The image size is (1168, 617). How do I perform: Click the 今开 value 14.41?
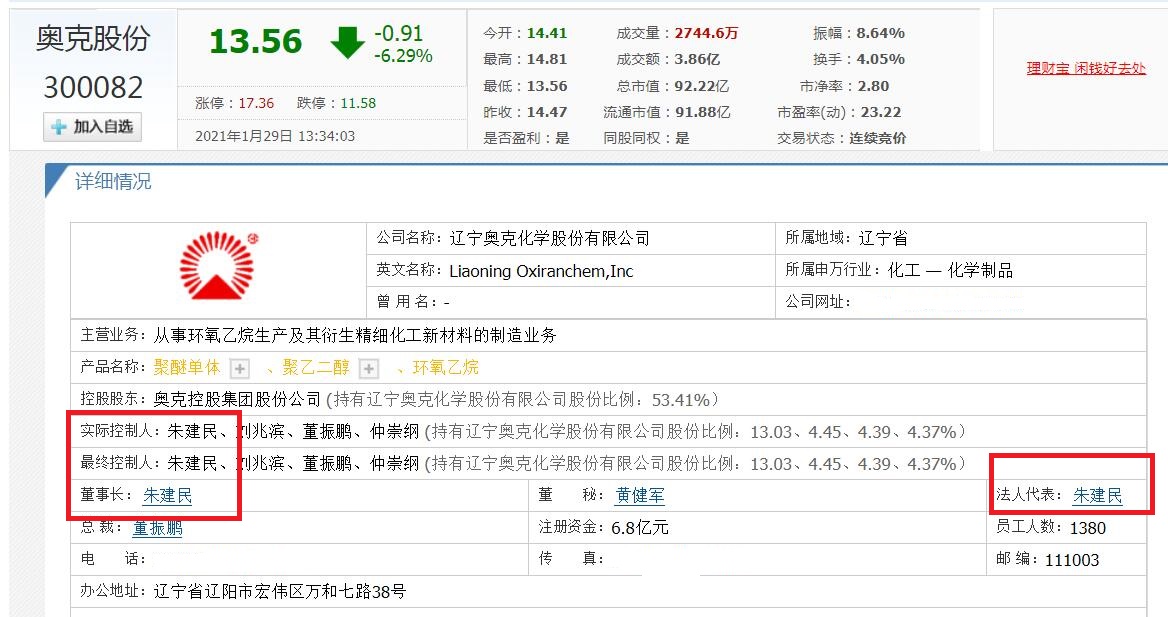(x=547, y=34)
